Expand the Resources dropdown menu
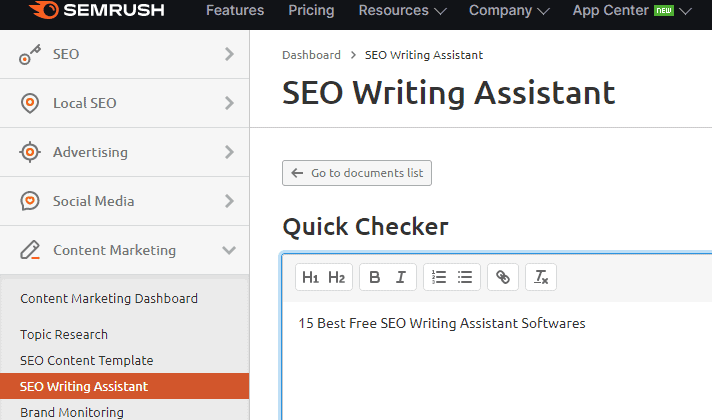 (402, 10)
